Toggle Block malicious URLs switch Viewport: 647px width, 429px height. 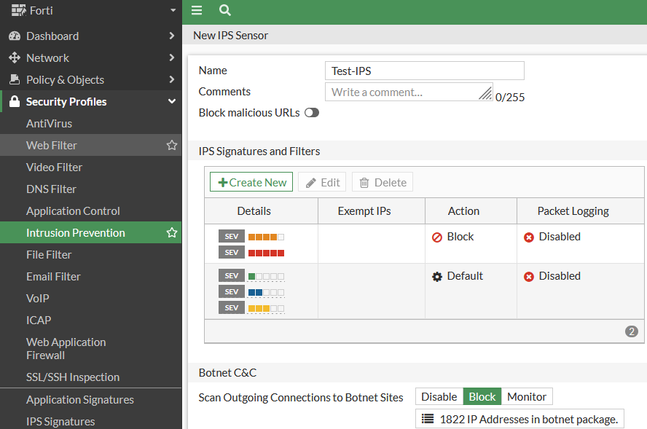pyautogui.click(x=312, y=113)
